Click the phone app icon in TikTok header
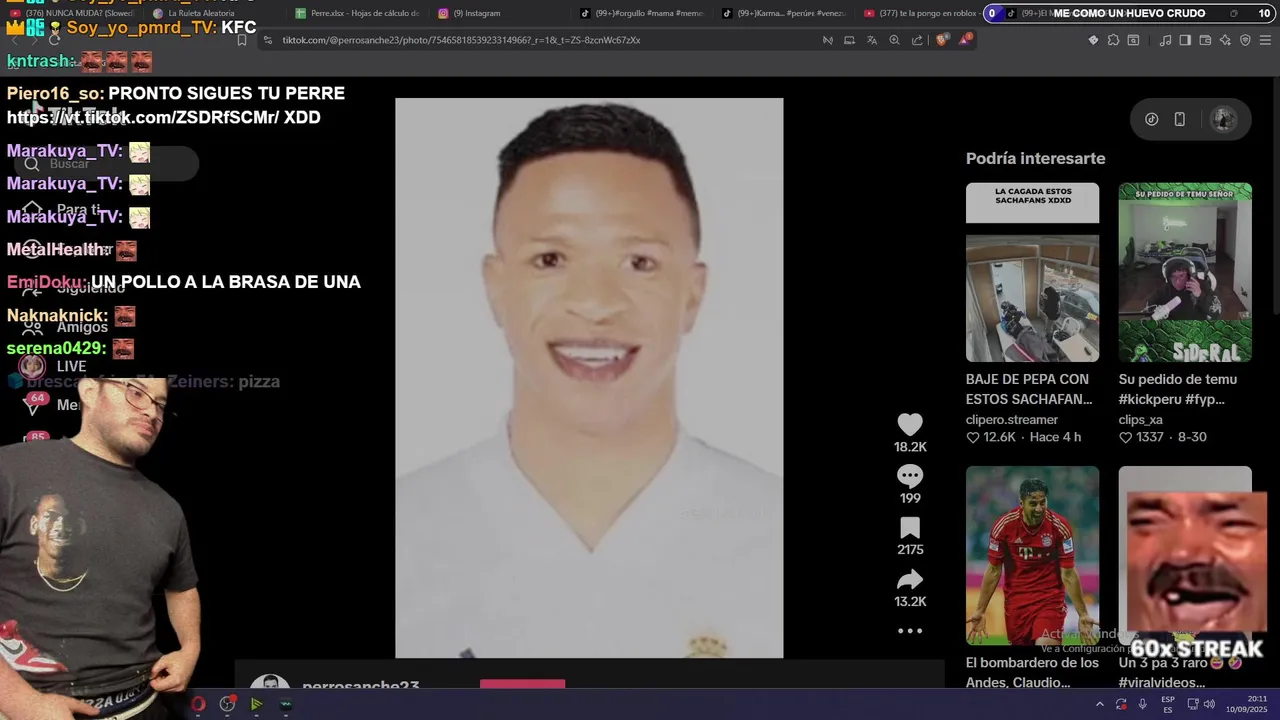Viewport: 1280px width, 720px height. tap(1180, 119)
